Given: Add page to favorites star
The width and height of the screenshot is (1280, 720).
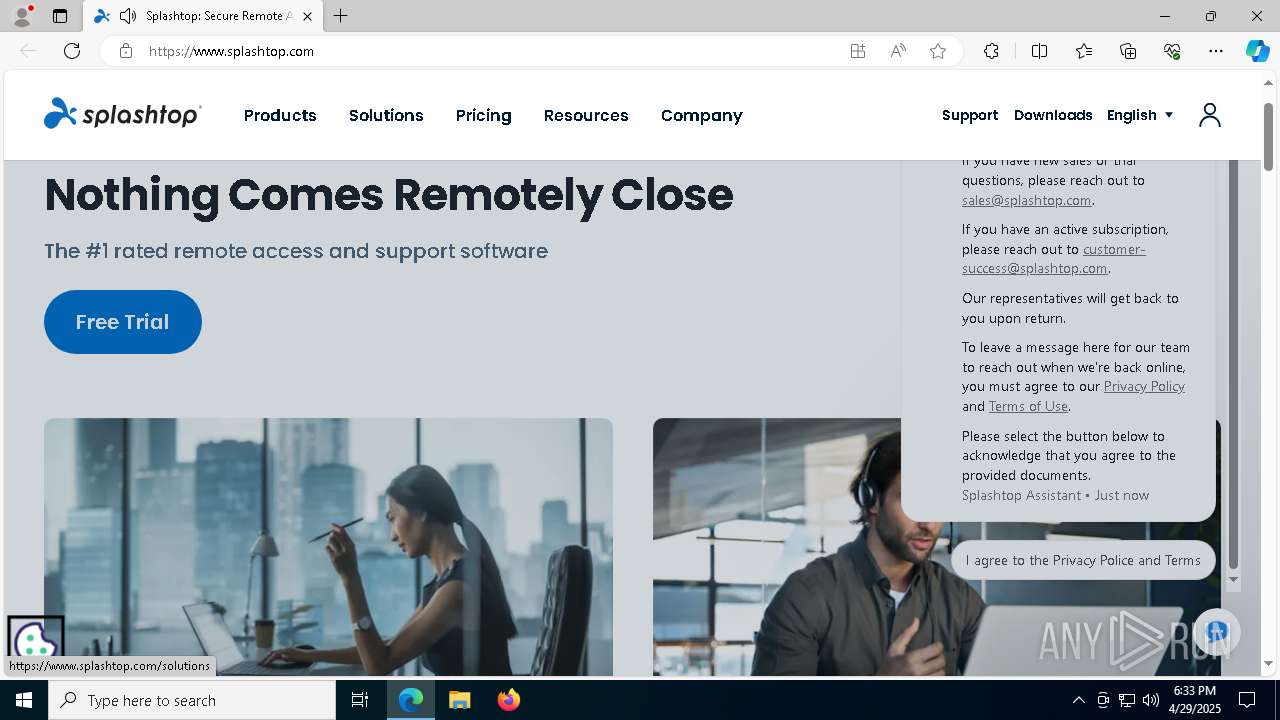Looking at the screenshot, I should [938, 51].
